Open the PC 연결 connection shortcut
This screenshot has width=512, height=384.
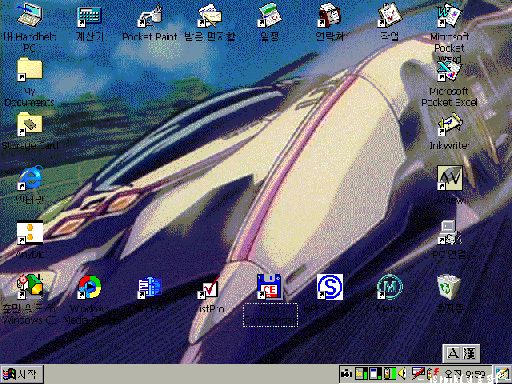[450, 233]
